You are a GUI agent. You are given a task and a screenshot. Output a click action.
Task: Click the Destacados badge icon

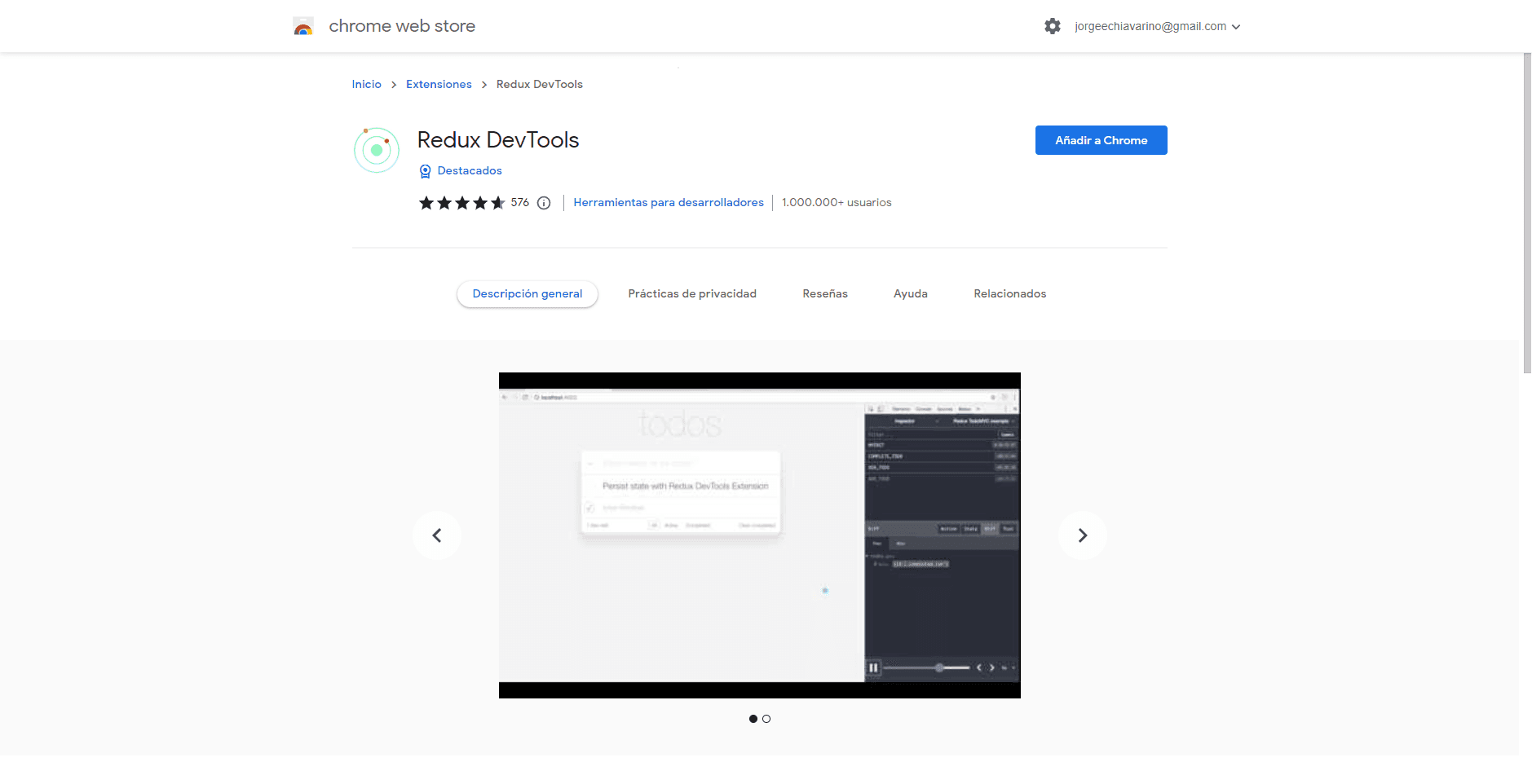[x=425, y=171]
